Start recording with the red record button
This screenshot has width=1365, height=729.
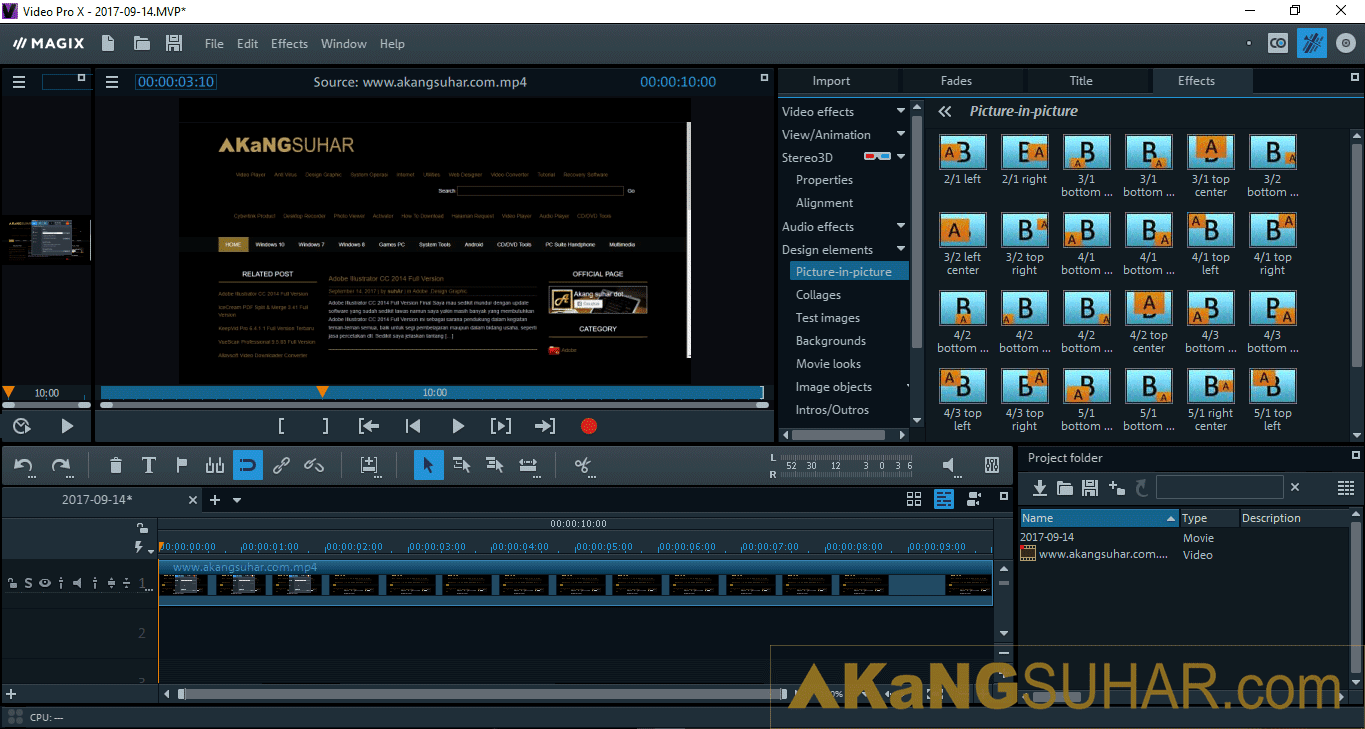click(x=589, y=426)
